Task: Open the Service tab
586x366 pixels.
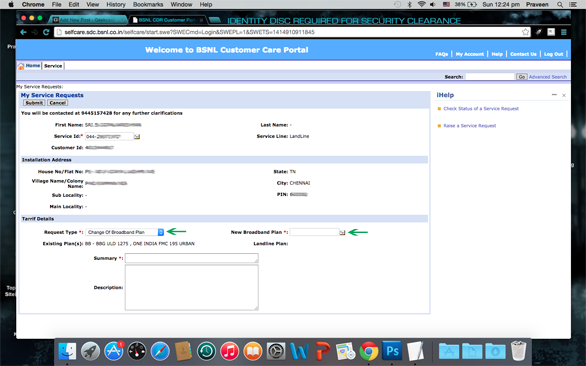Action: click(53, 66)
